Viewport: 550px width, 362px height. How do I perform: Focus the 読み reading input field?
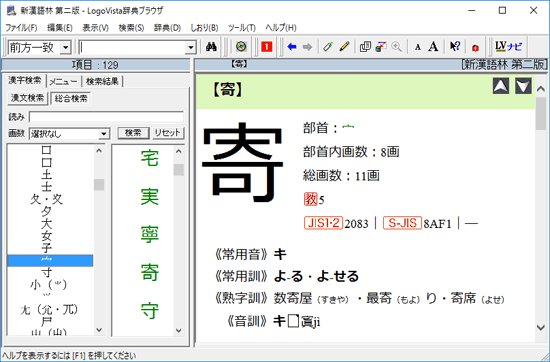point(106,117)
